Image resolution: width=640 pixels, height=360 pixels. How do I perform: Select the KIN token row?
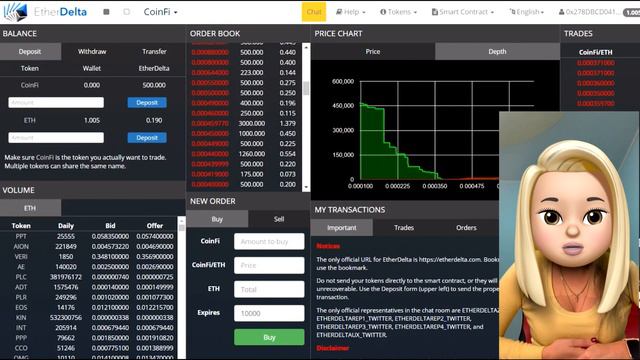[x=89, y=318]
